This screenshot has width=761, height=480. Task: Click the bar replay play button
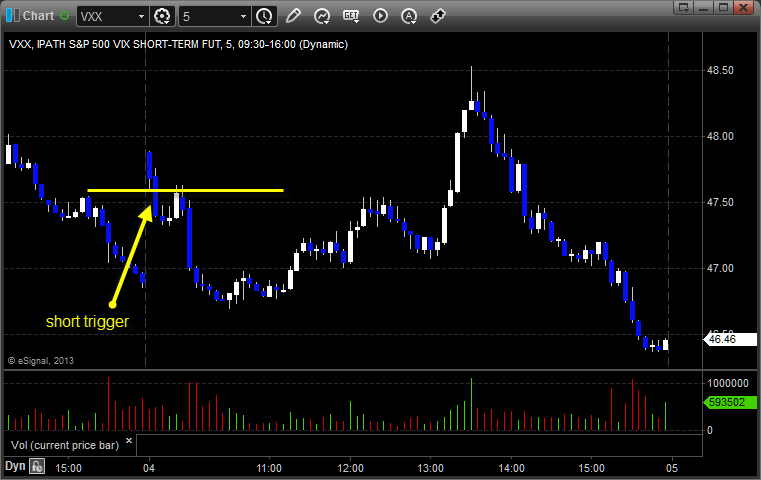380,16
